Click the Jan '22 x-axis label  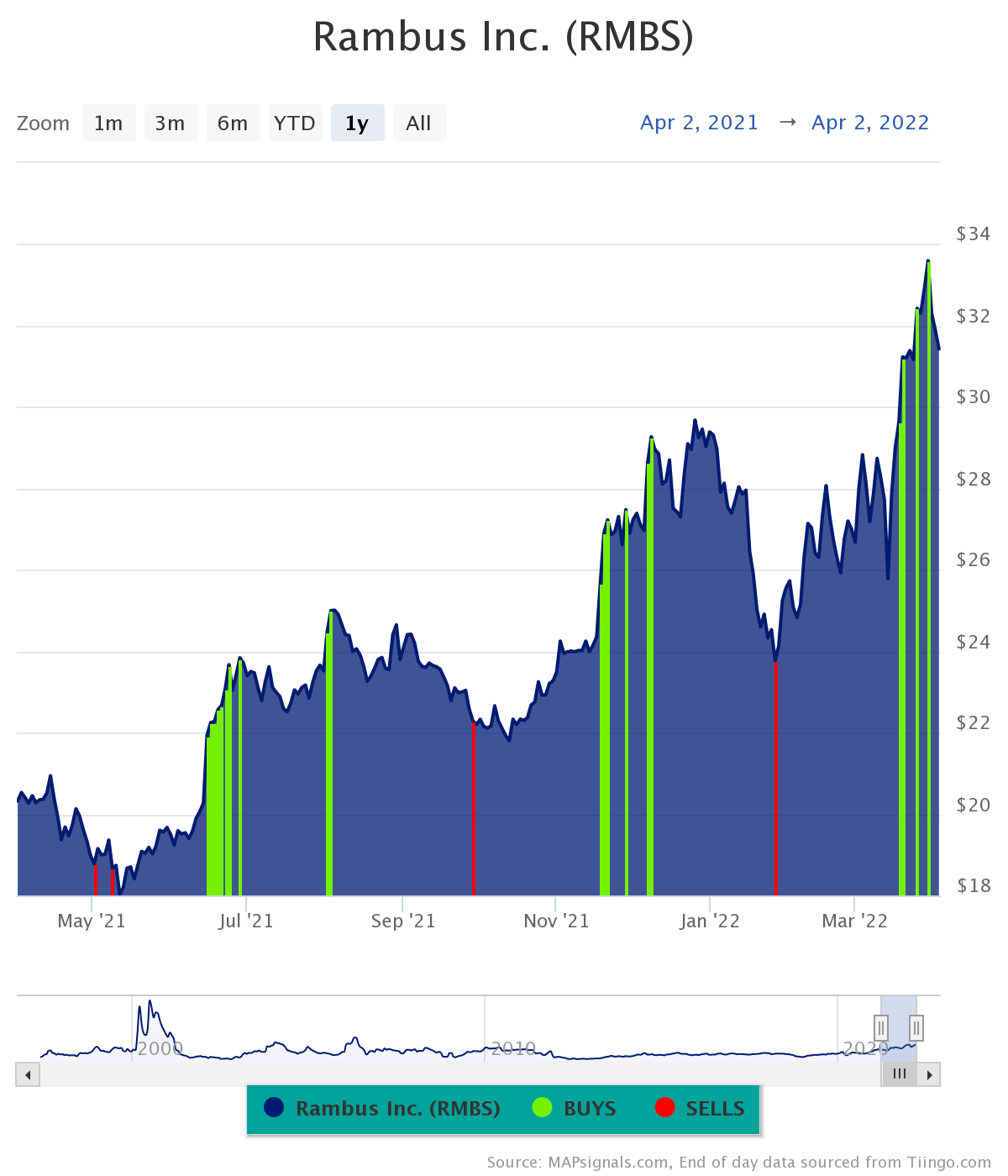pyautogui.click(x=710, y=921)
